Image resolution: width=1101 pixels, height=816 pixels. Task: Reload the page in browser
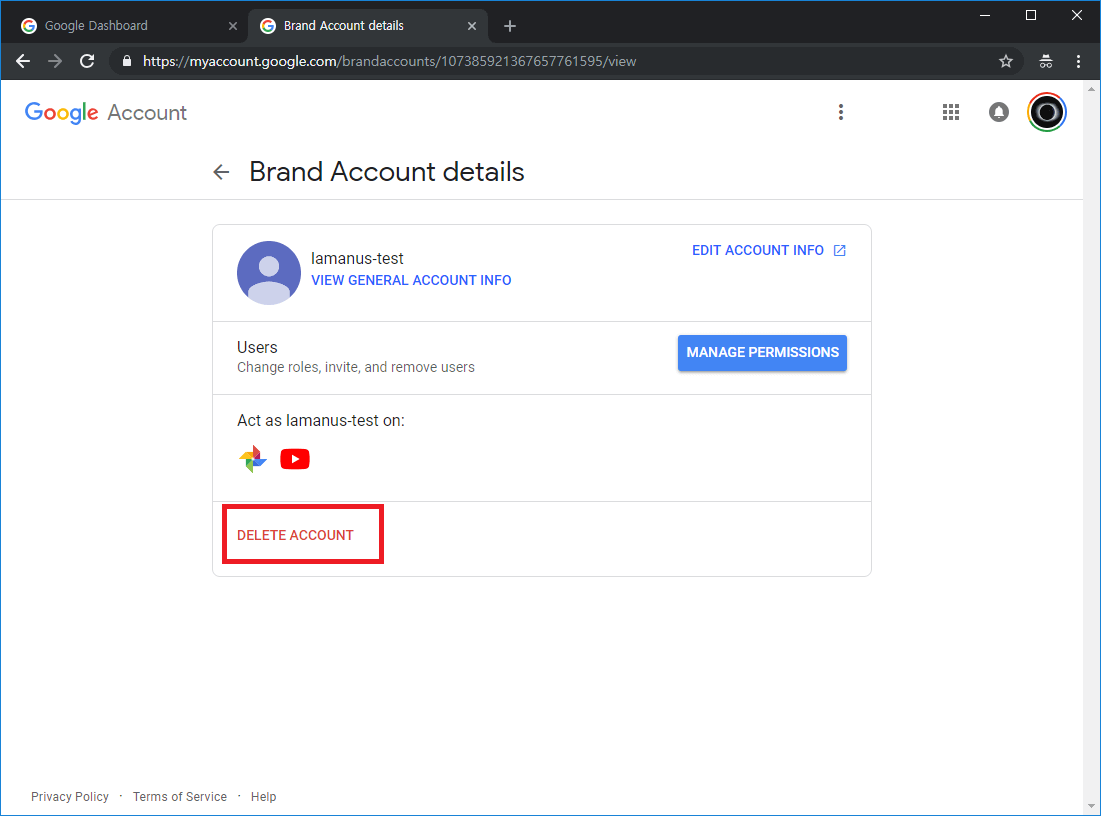[x=87, y=61]
